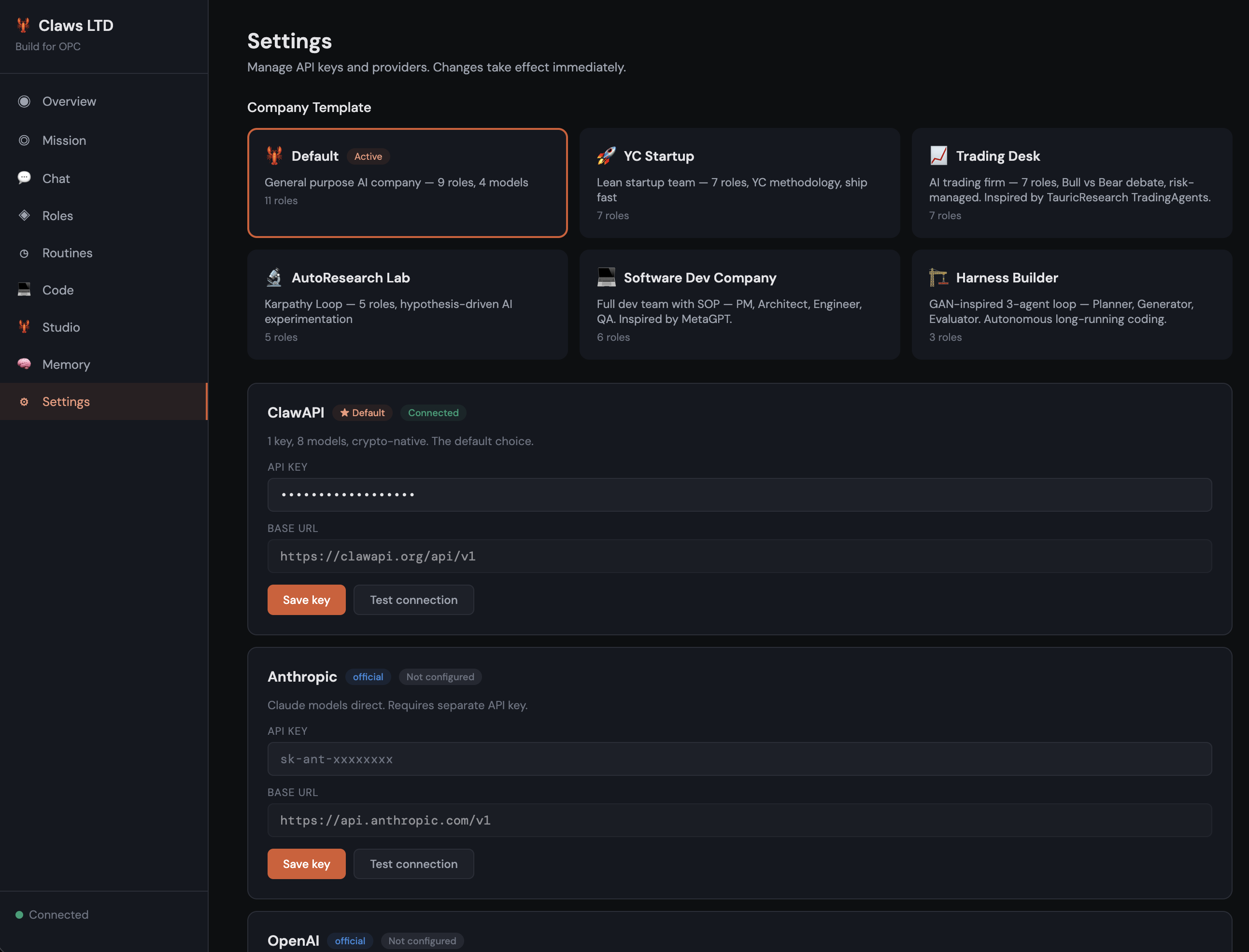The width and height of the screenshot is (1249, 952).
Task: Click the Claws LTD lobster logo
Action: tap(23, 26)
